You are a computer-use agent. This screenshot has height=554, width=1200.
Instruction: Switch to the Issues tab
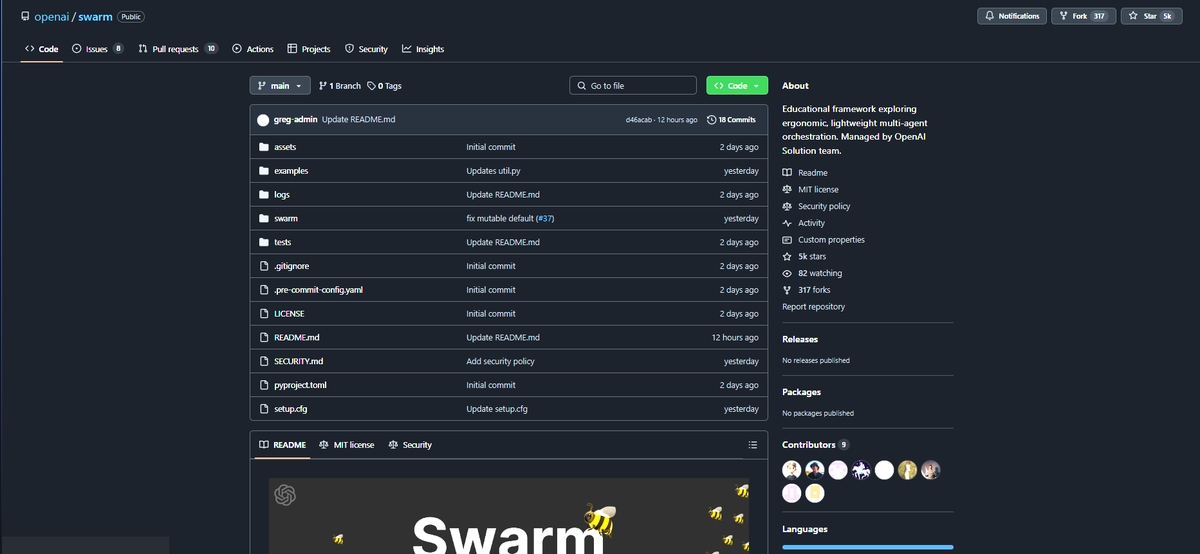97,49
